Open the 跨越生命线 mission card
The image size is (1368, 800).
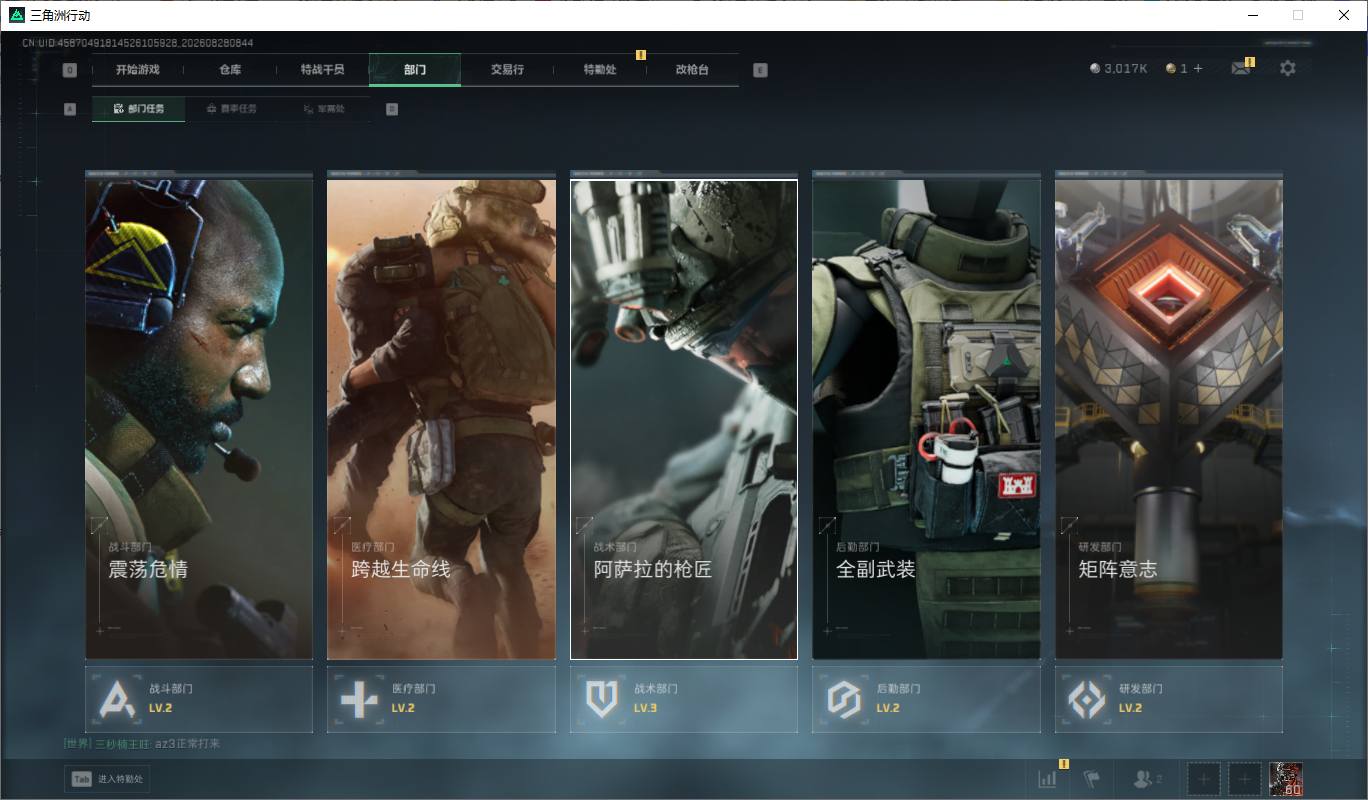tap(441, 419)
